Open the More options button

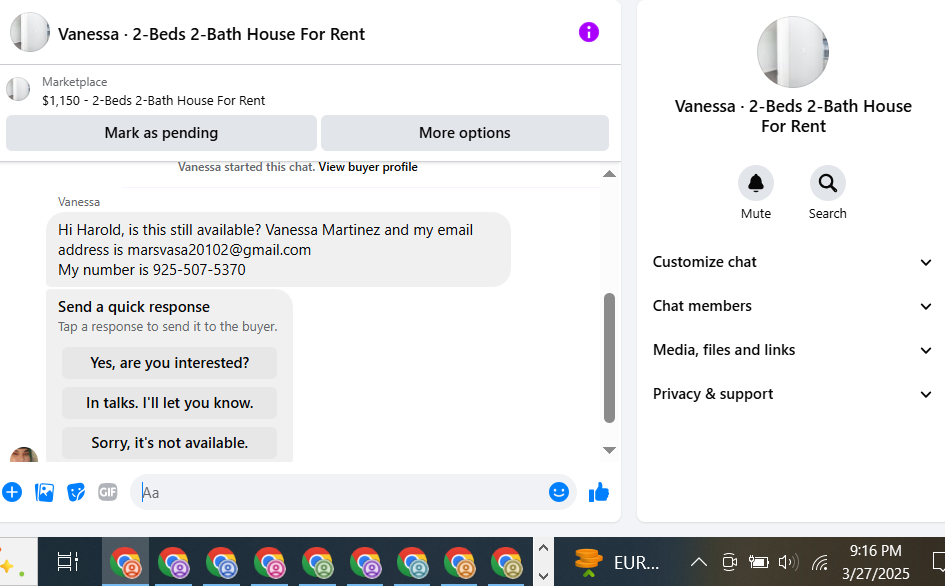point(465,133)
